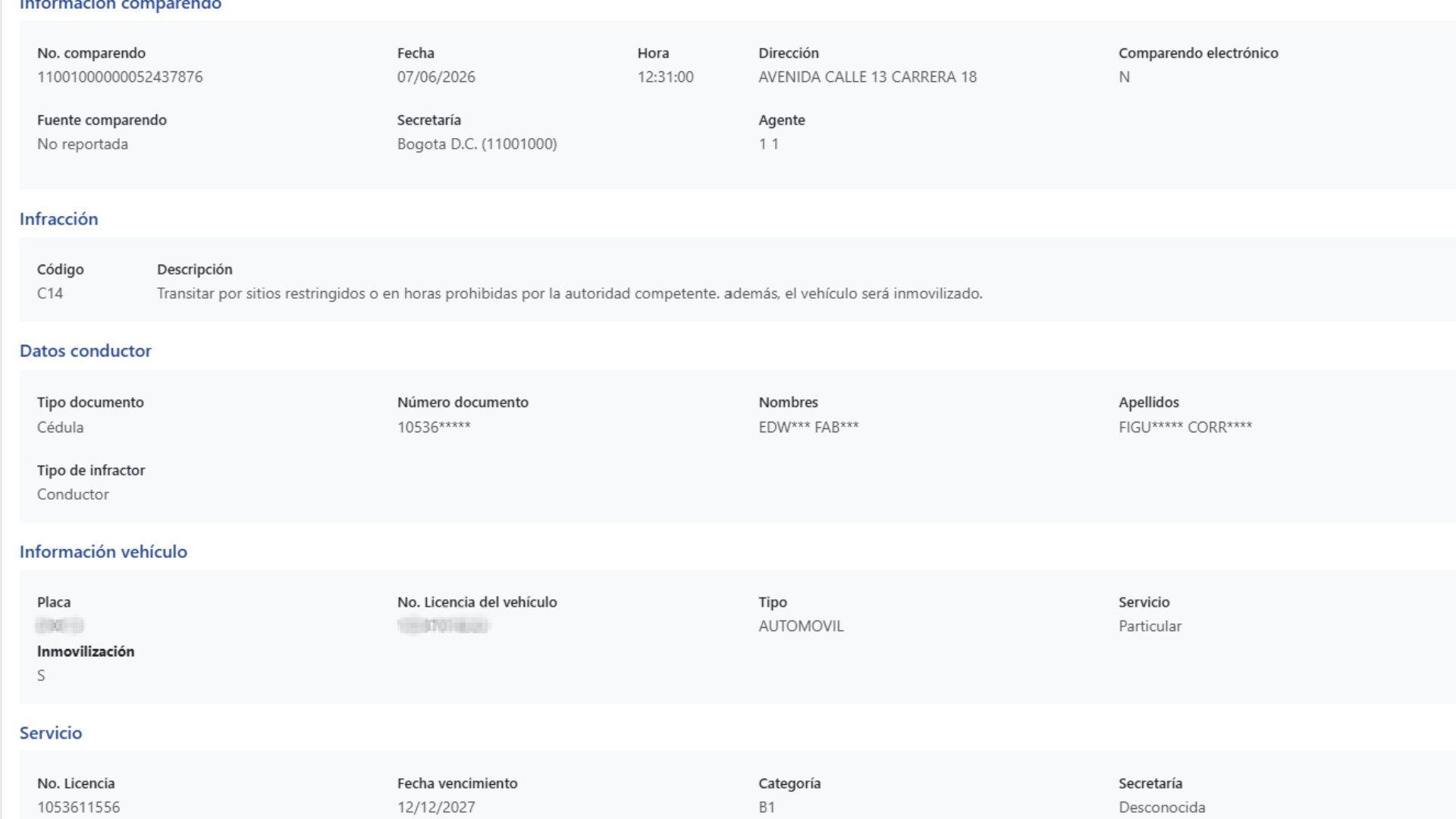The height and width of the screenshot is (819, 1456).
Task: Click the comparendo number 11001000000052437876
Action: click(120, 77)
